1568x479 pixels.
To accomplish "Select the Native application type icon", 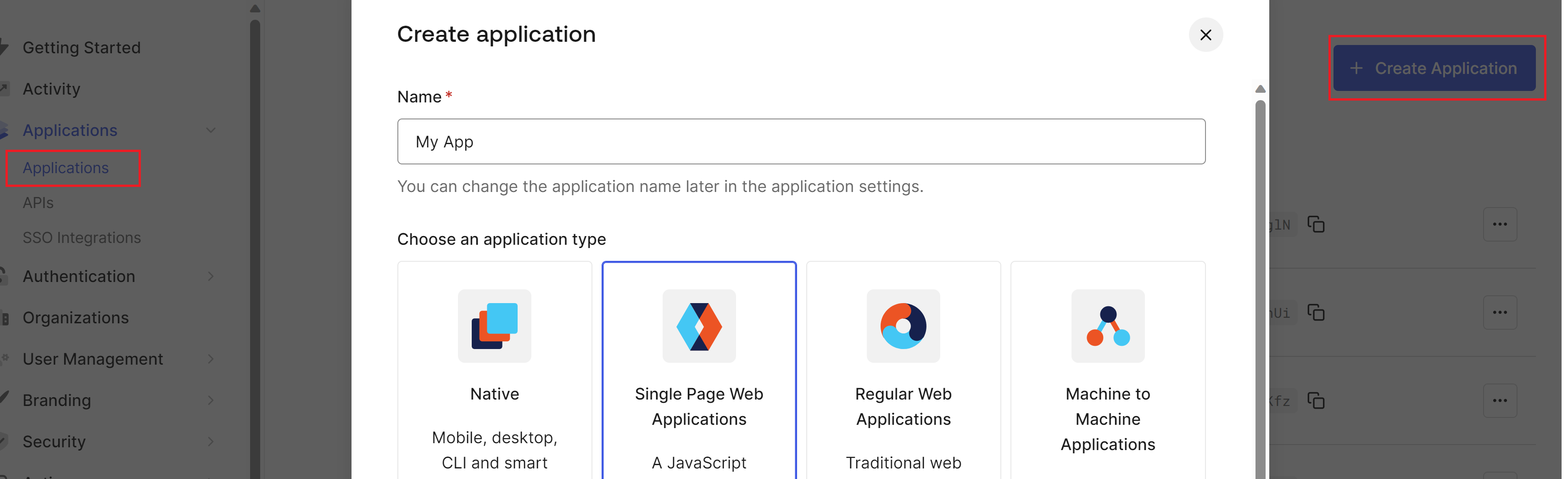I will [x=494, y=326].
